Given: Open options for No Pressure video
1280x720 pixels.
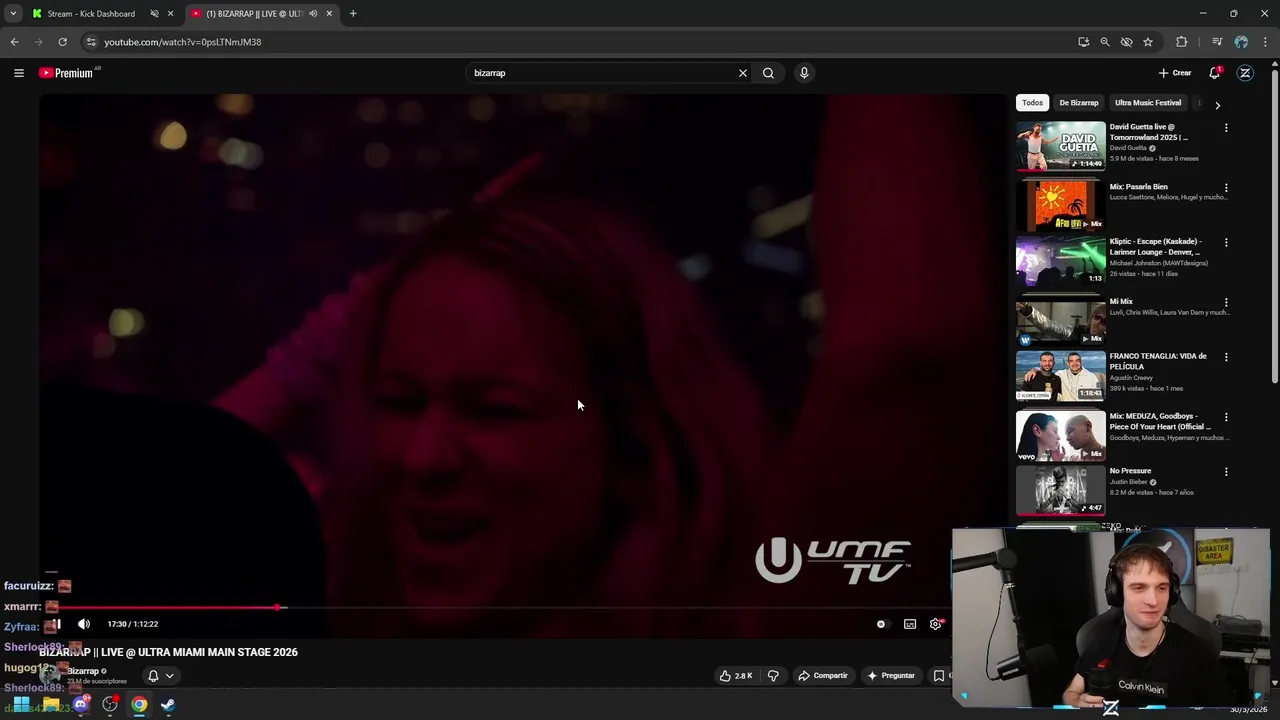Looking at the screenshot, I should (x=1226, y=472).
